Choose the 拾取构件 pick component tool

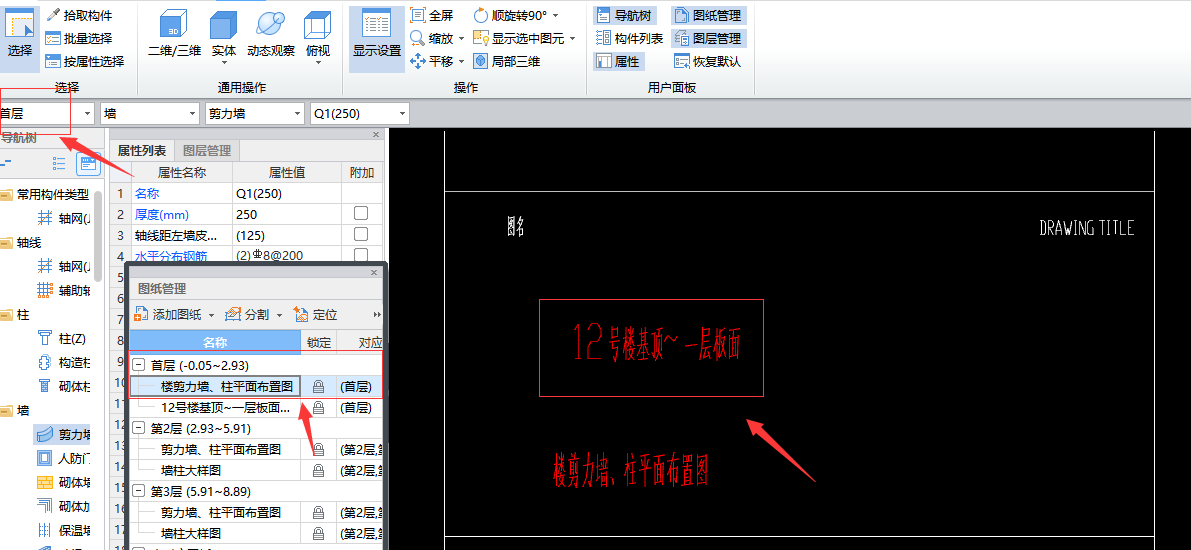[x=80, y=14]
